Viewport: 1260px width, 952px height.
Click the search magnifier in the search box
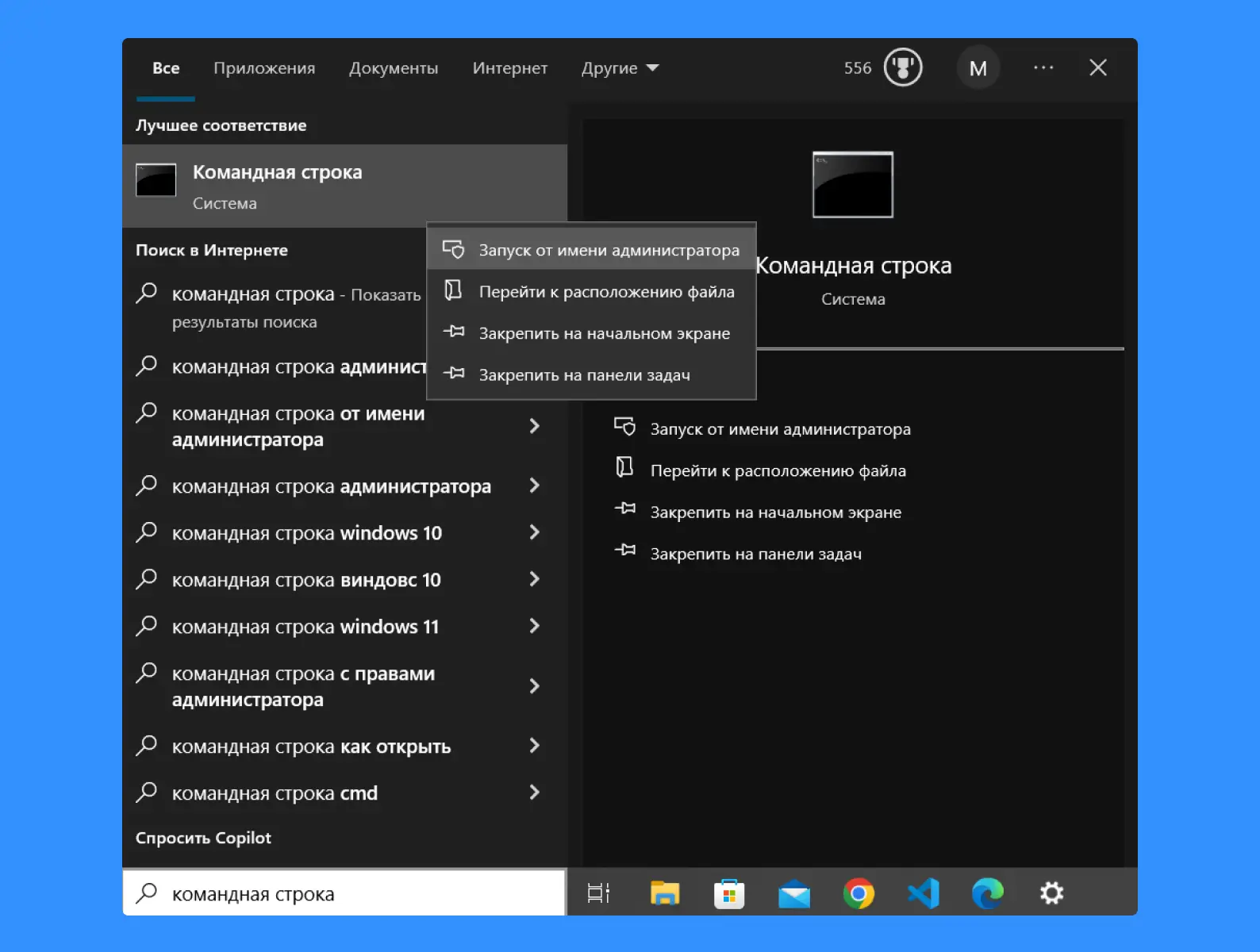pyautogui.click(x=147, y=893)
